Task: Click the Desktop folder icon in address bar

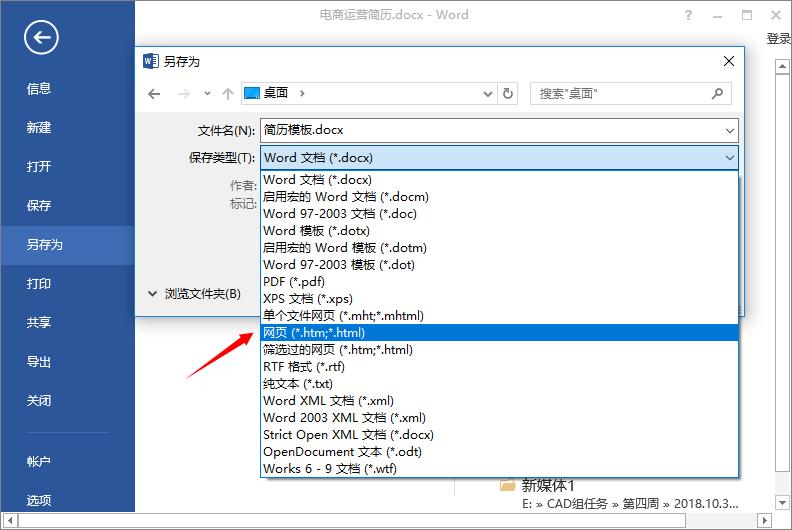Action: point(252,93)
